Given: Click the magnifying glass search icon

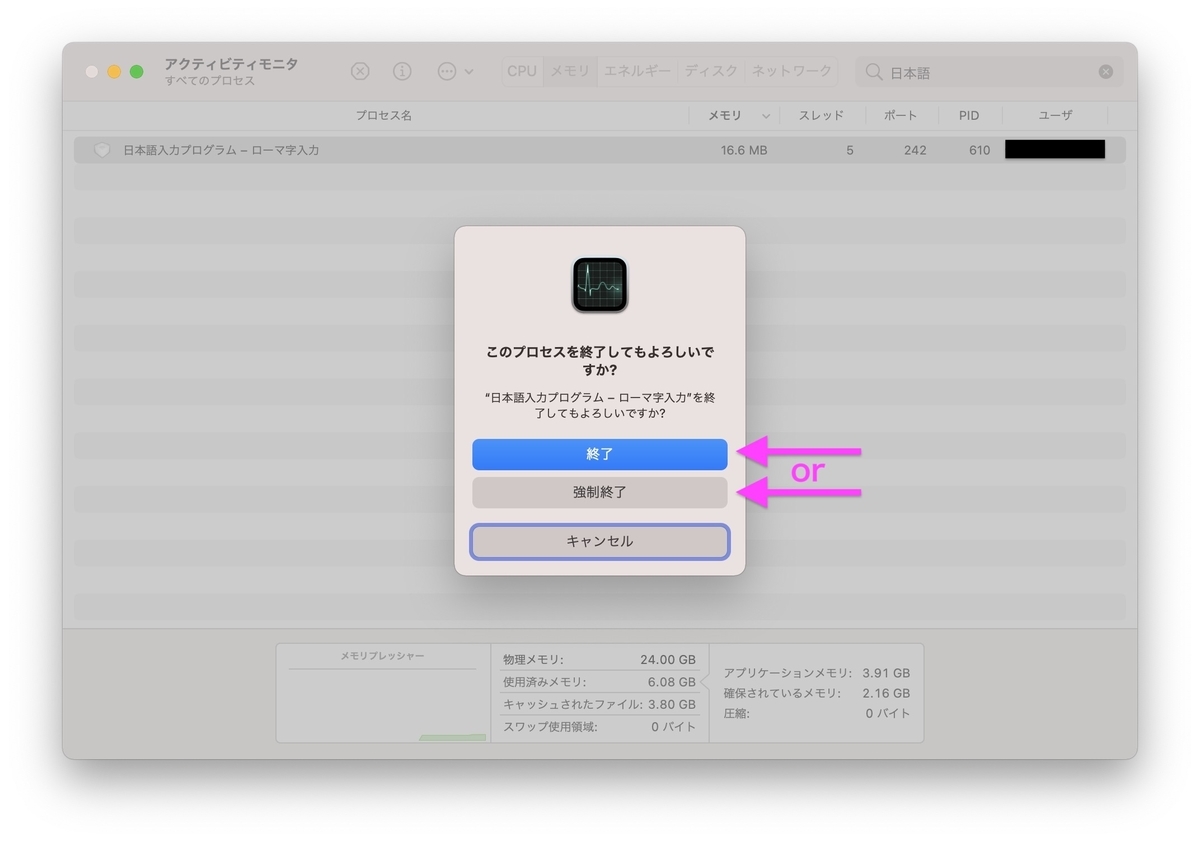Looking at the screenshot, I should [x=874, y=72].
